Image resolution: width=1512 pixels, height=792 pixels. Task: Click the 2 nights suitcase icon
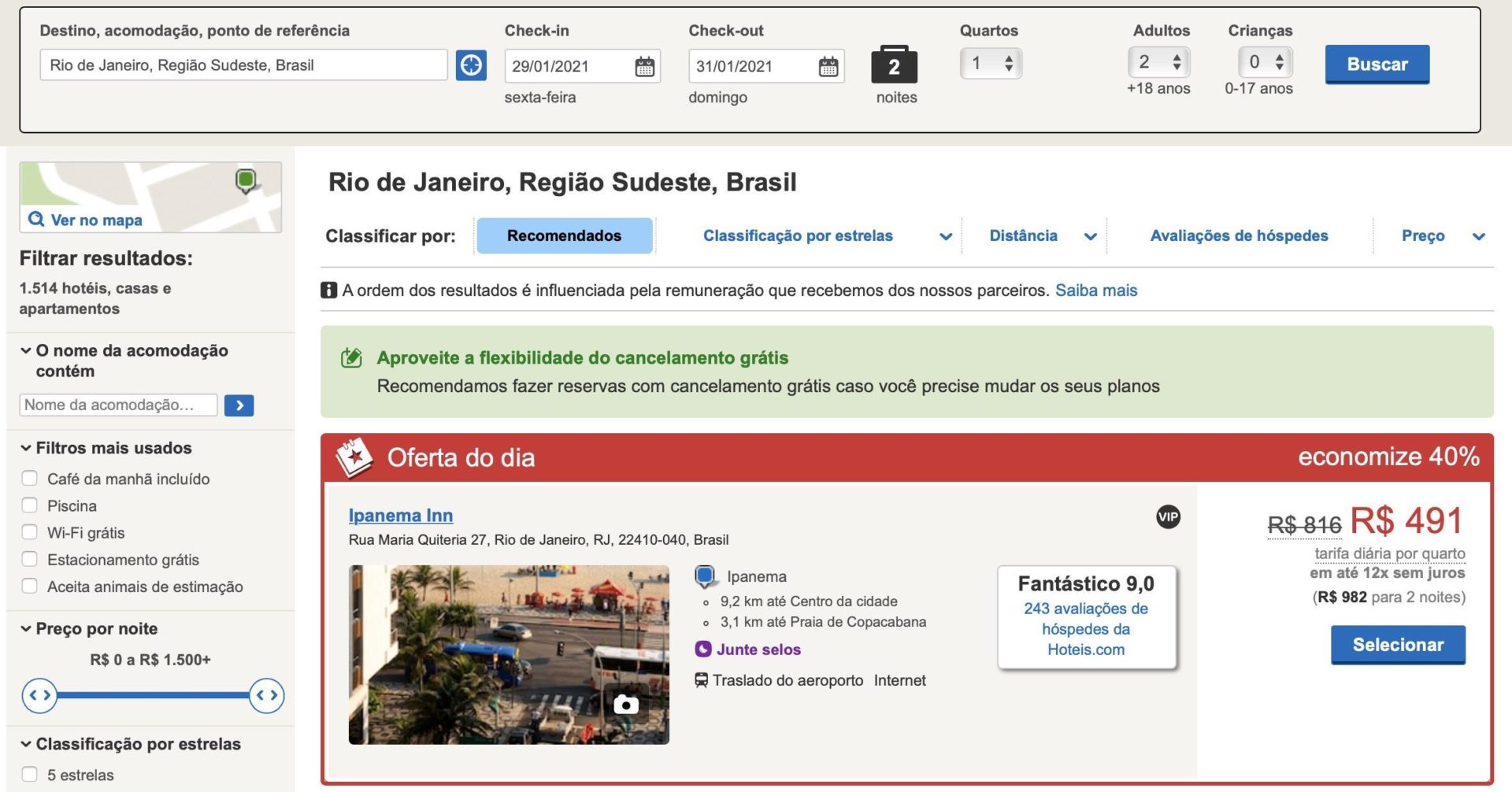pos(894,65)
